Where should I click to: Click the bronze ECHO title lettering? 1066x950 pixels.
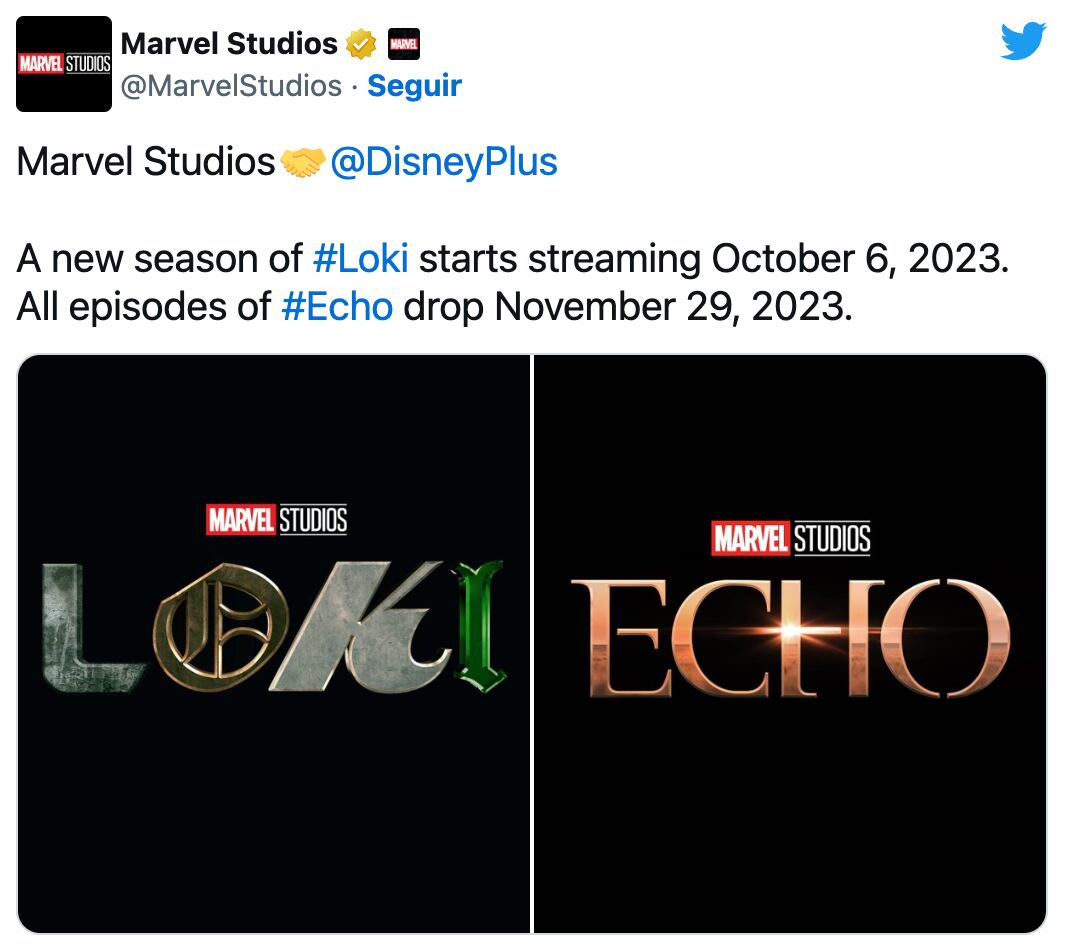(x=790, y=637)
